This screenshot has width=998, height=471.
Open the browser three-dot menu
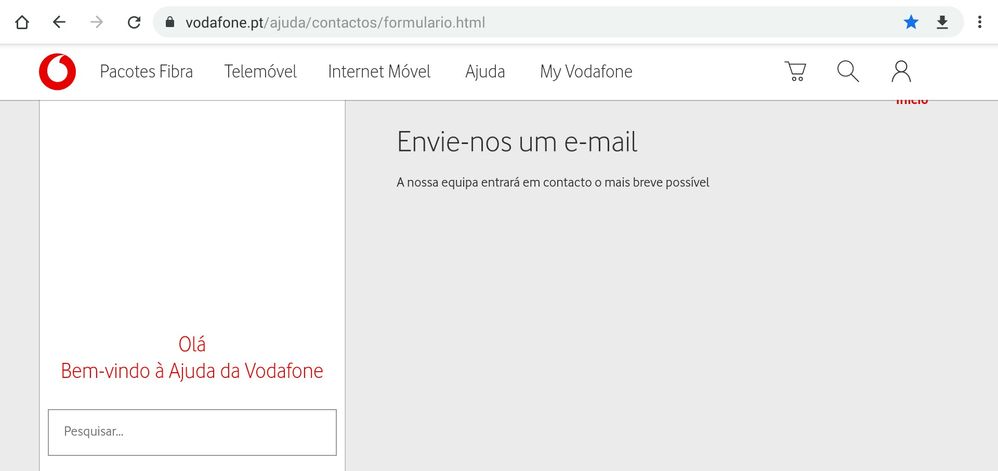(979, 22)
